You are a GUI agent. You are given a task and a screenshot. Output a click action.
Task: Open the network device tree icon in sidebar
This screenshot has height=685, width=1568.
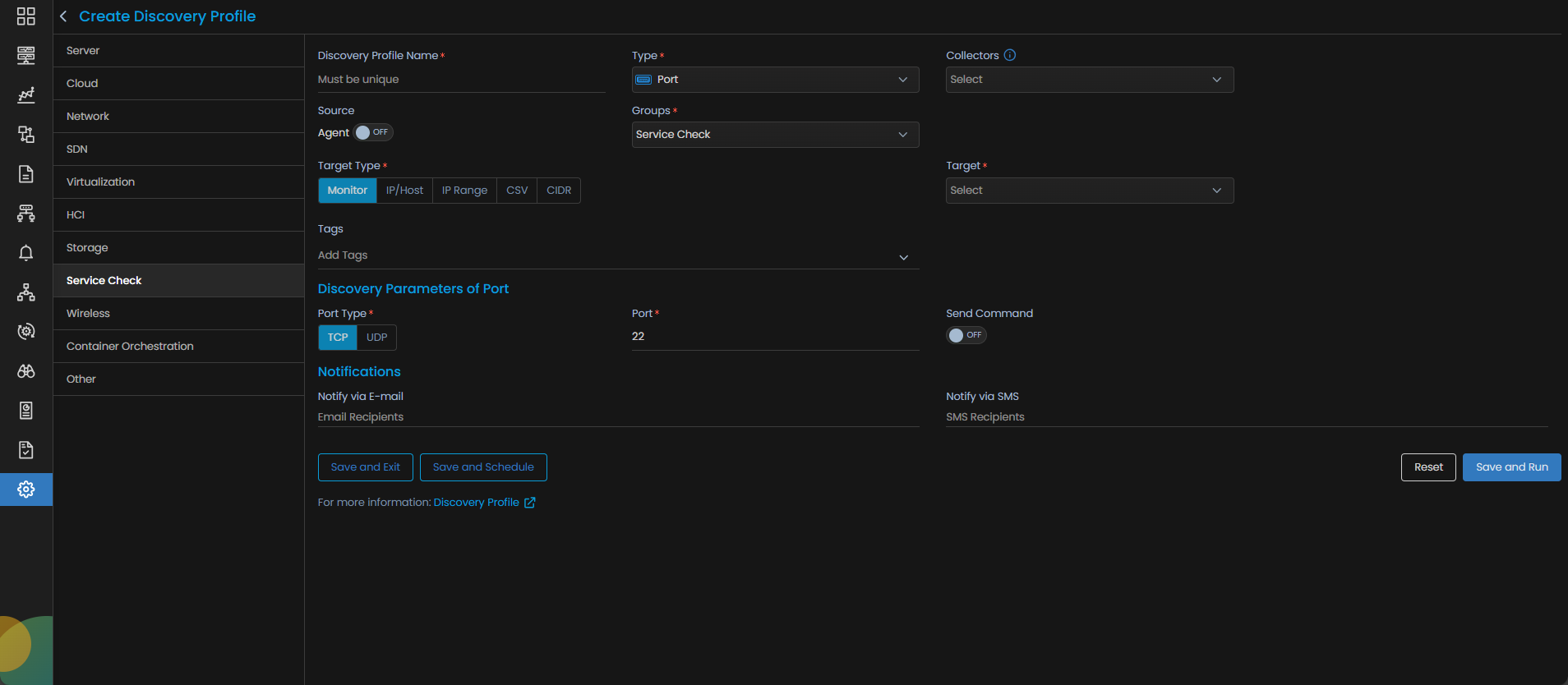pyautogui.click(x=26, y=214)
